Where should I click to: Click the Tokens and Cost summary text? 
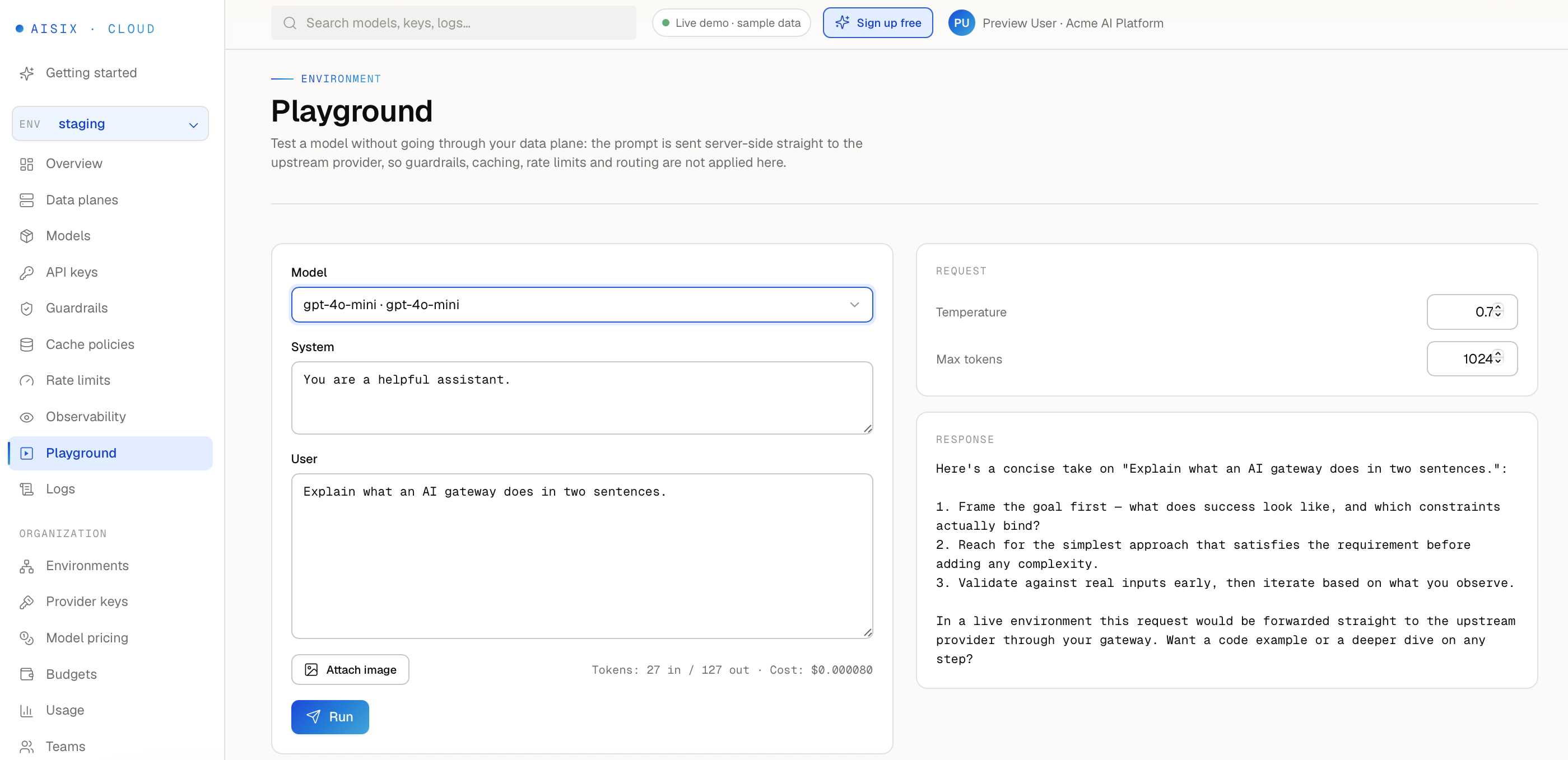(x=732, y=670)
